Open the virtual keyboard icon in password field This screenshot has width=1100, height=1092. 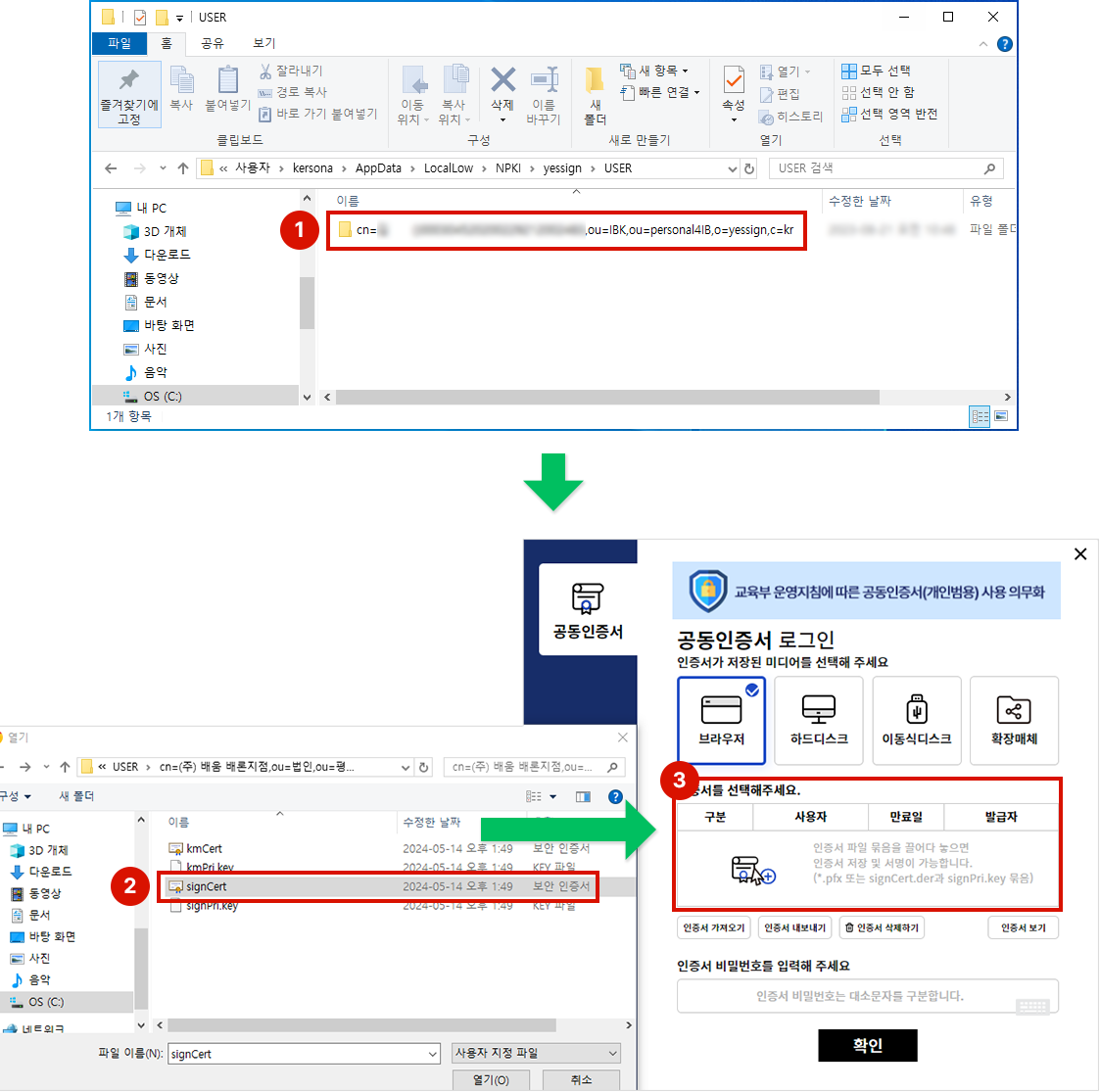pos(1032,1007)
